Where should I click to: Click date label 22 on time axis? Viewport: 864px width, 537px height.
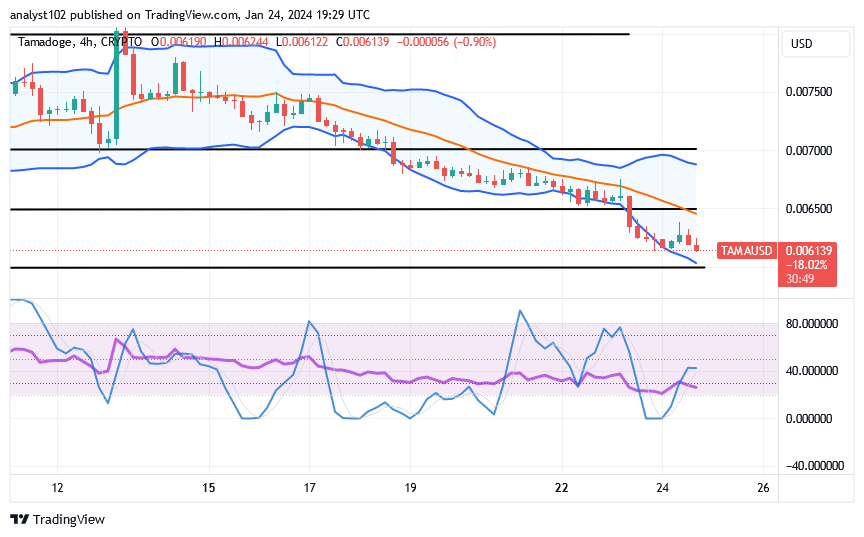[x=561, y=487]
